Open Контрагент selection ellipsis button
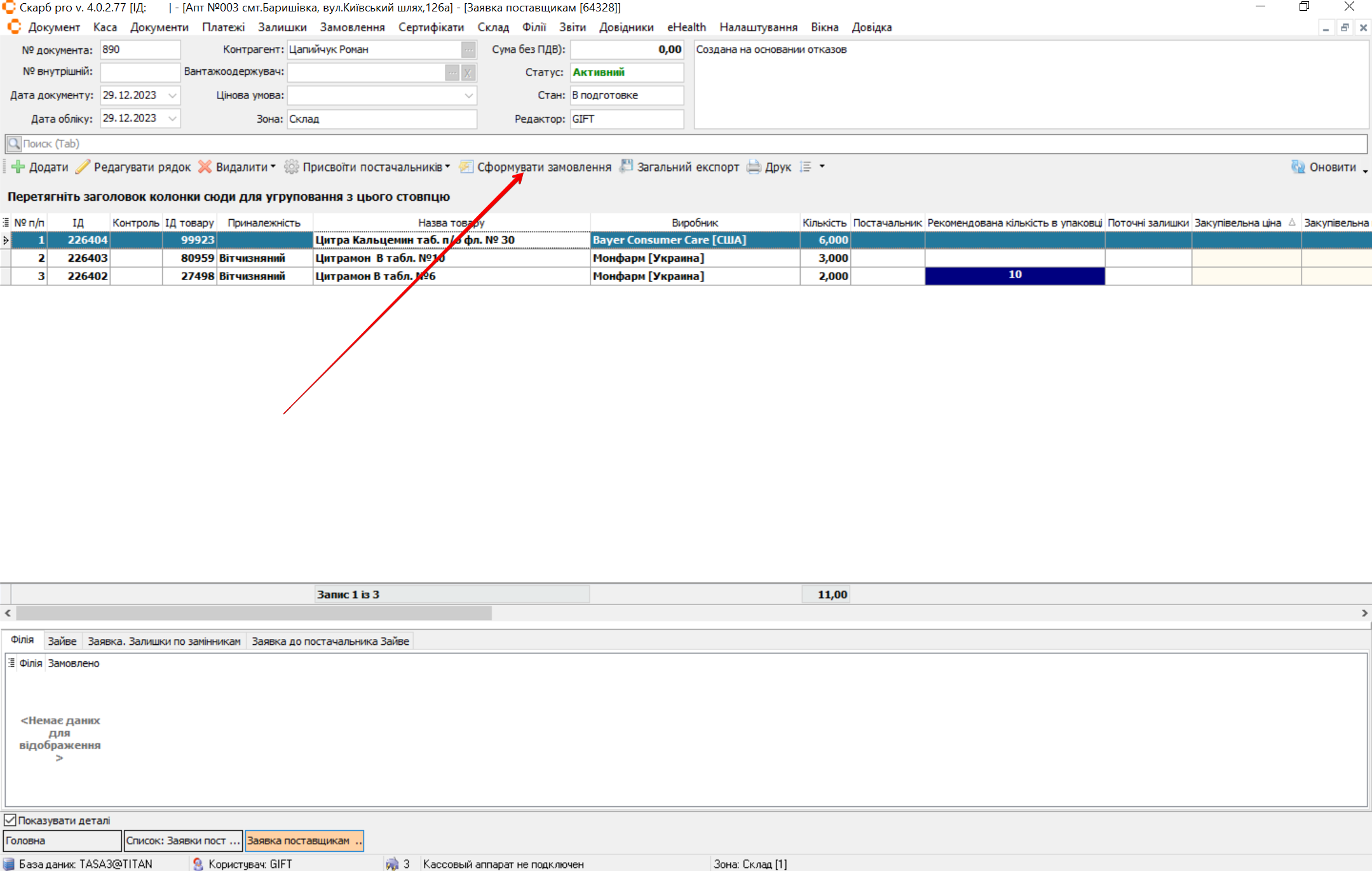 468,50
